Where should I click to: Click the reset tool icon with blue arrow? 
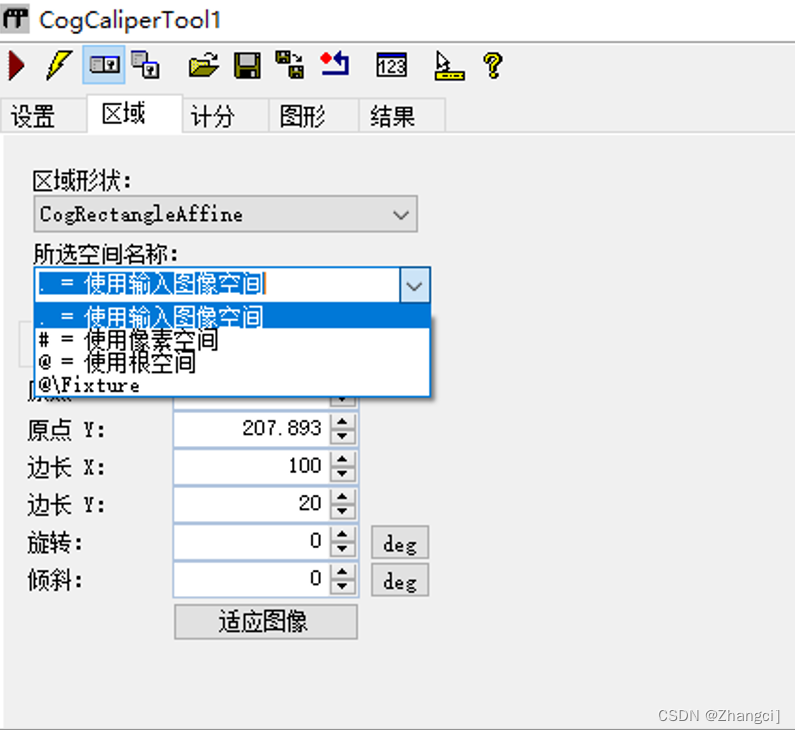335,64
